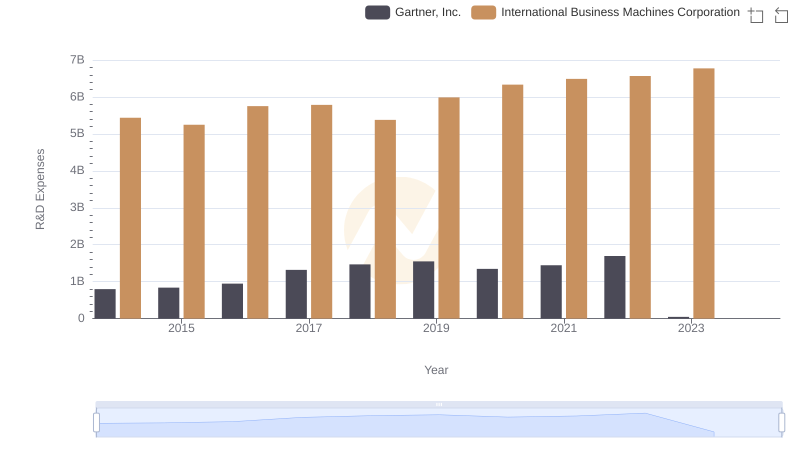The height and width of the screenshot is (461, 800).
Task: Click the top grip bar of the range slider
Action: coord(439,404)
